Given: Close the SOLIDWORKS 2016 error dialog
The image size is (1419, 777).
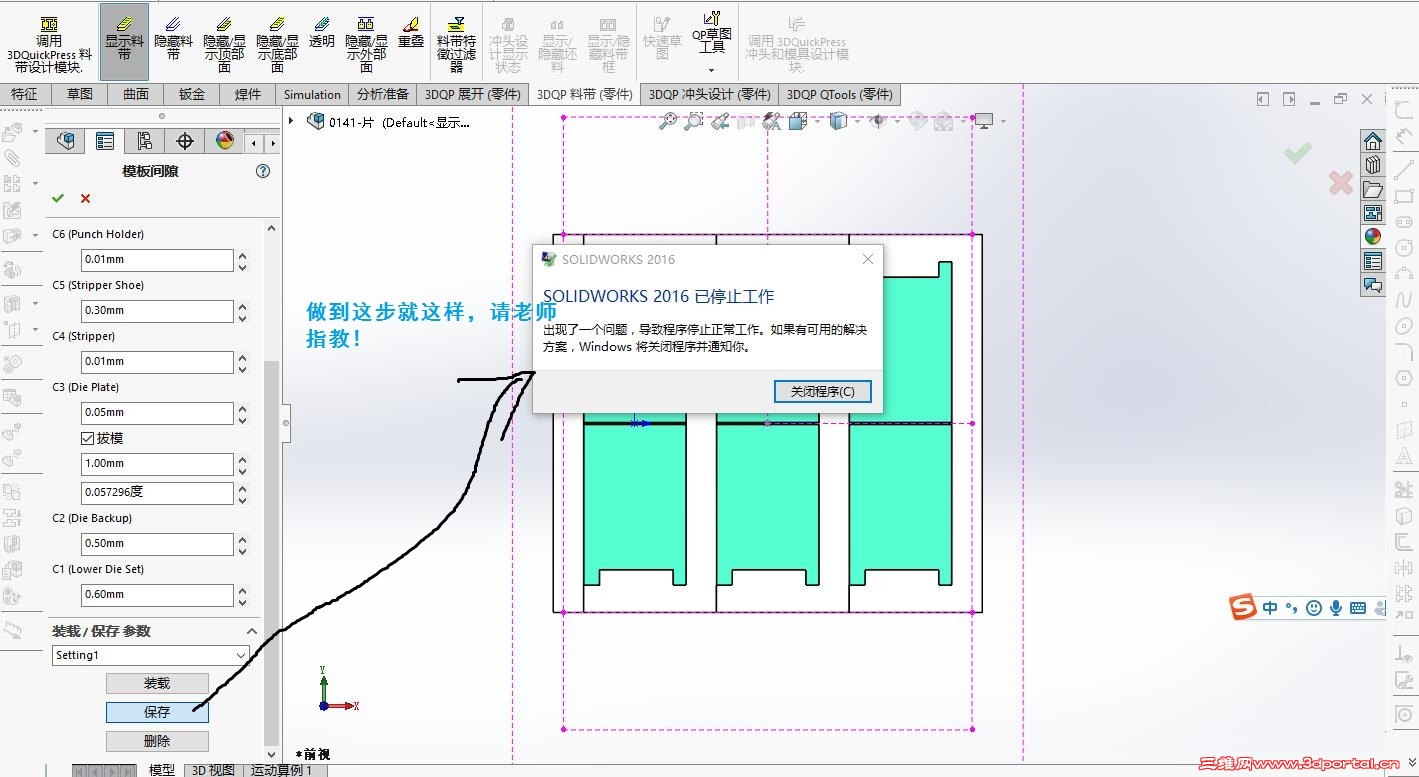Looking at the screenshot, I should pos(867,259).
